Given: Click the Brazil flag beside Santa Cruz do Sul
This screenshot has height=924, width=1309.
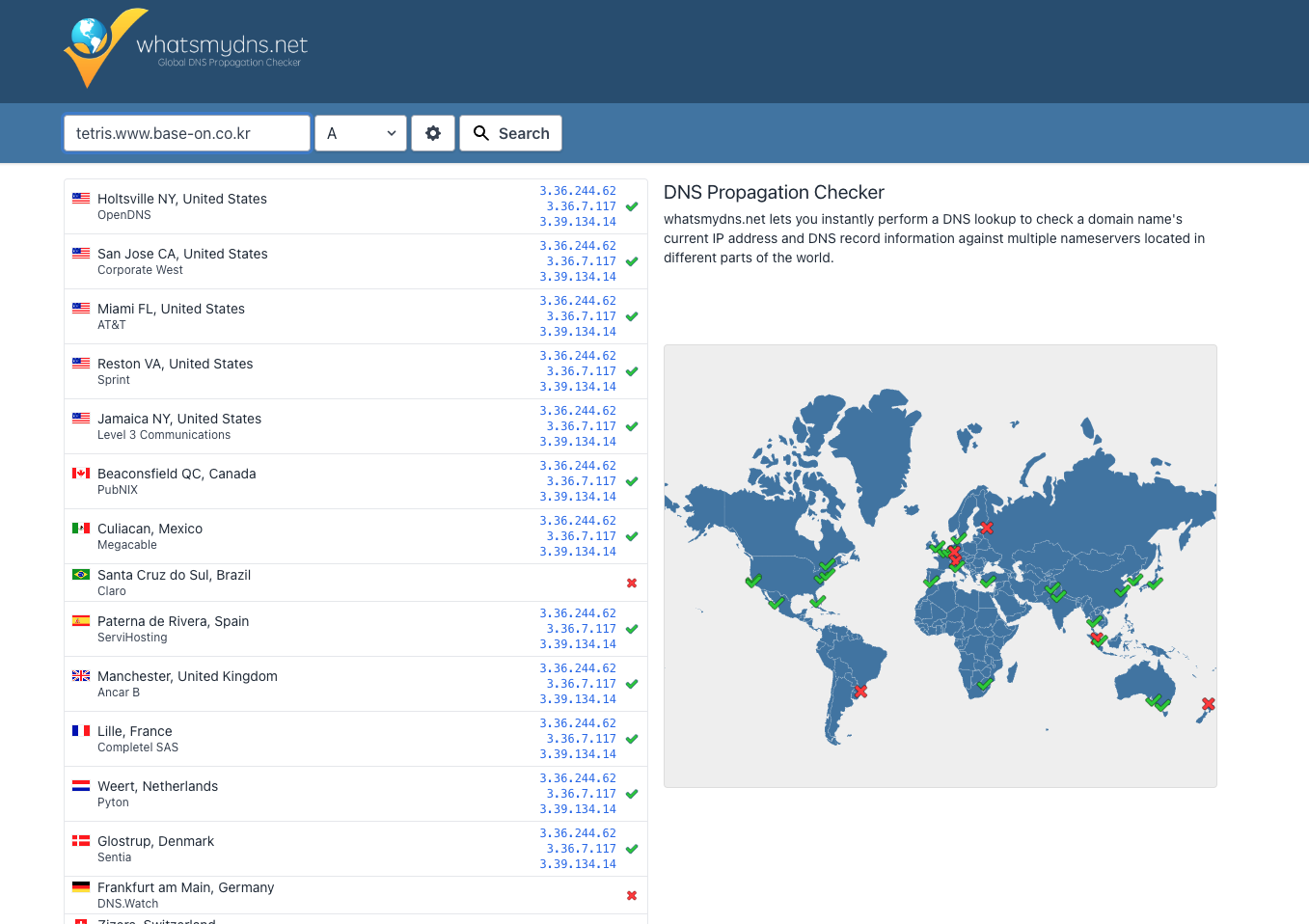Looking at the screenshot, I should (81, 574).
